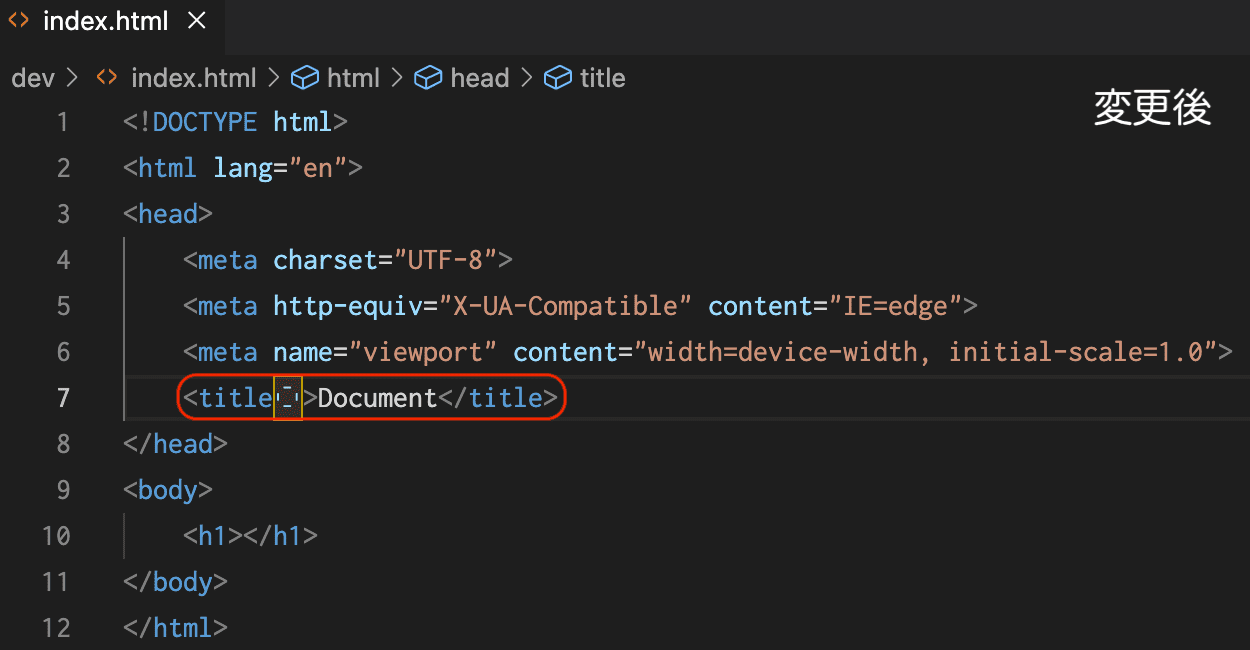
Task: Click line number 8 in gutter
Action: tap(63, 444)
